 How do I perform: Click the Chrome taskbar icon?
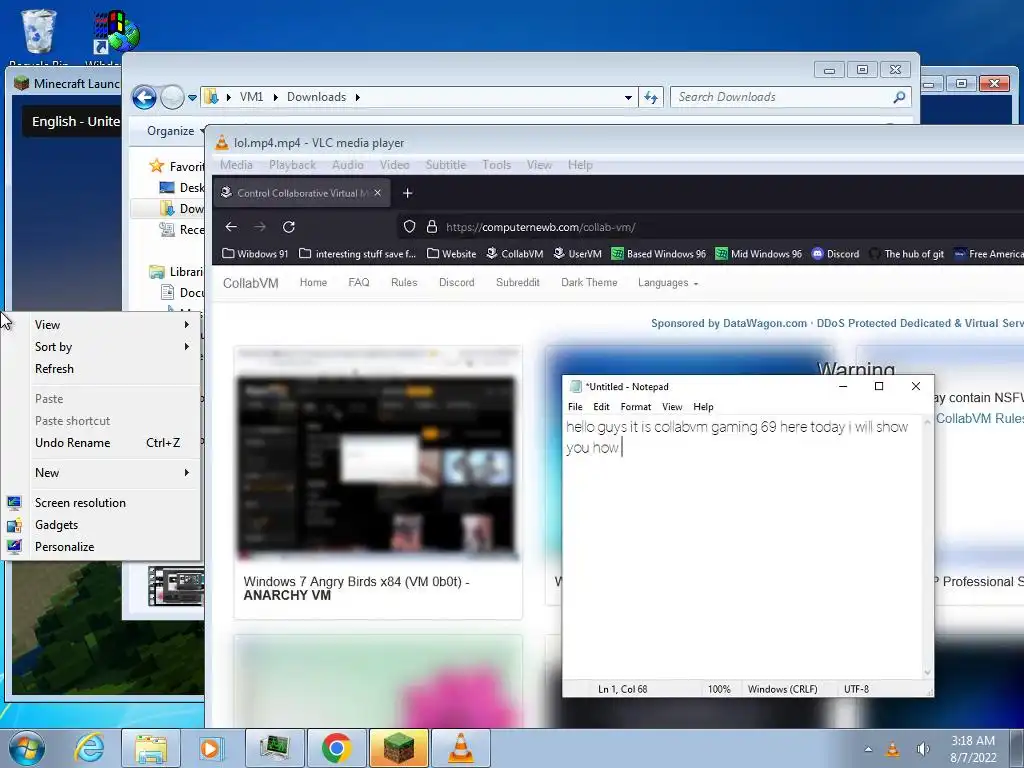(337, 748)
